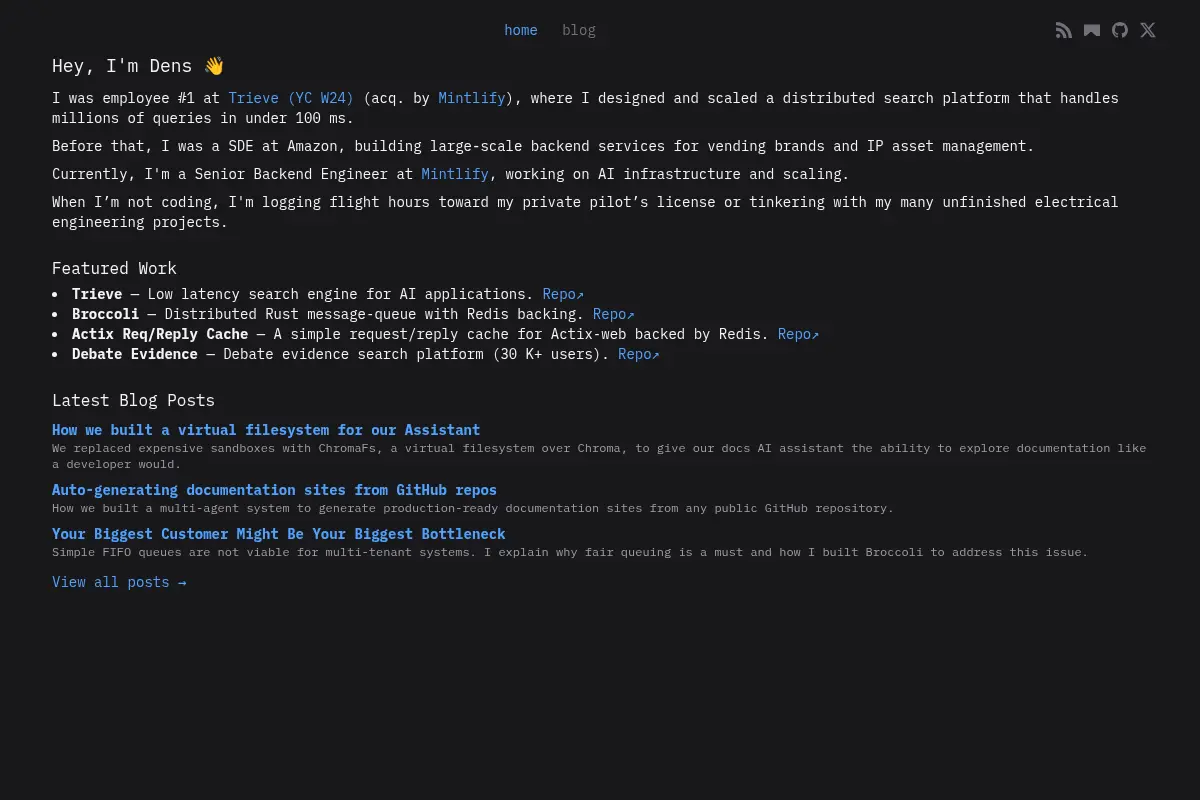The height and width of the screenshot is (800, 1200).
Task: Click the bookmark-shaped icon in header
Action: click(1092, 30)
